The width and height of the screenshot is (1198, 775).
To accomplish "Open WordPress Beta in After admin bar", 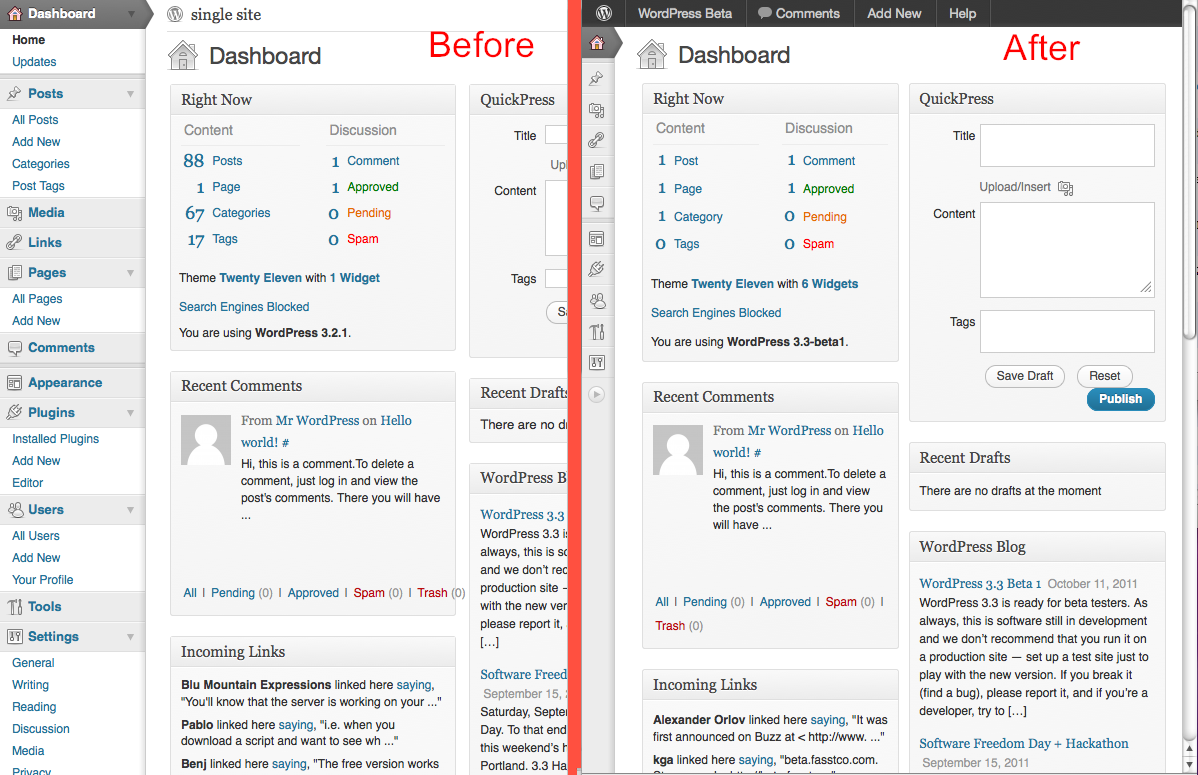I will point(685,13).
